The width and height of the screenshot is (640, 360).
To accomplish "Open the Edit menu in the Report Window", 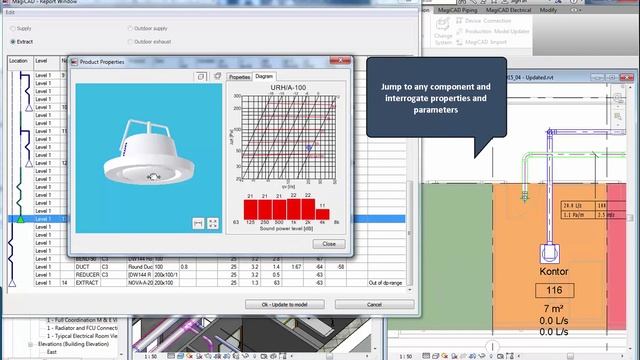I will (10, 12).
